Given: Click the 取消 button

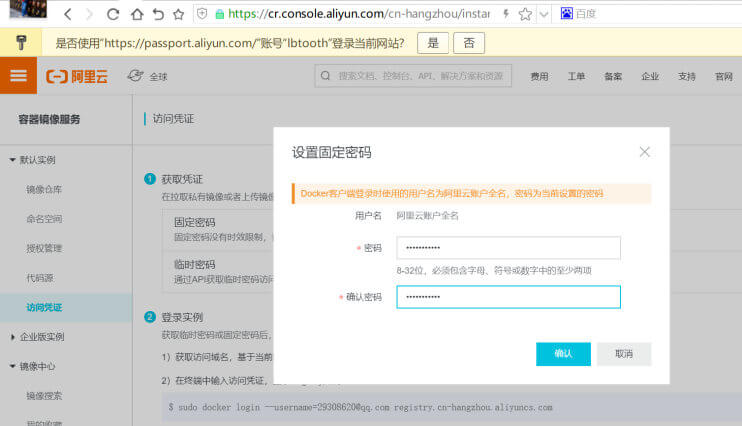Looking at the screenshot, I should 624,354.
